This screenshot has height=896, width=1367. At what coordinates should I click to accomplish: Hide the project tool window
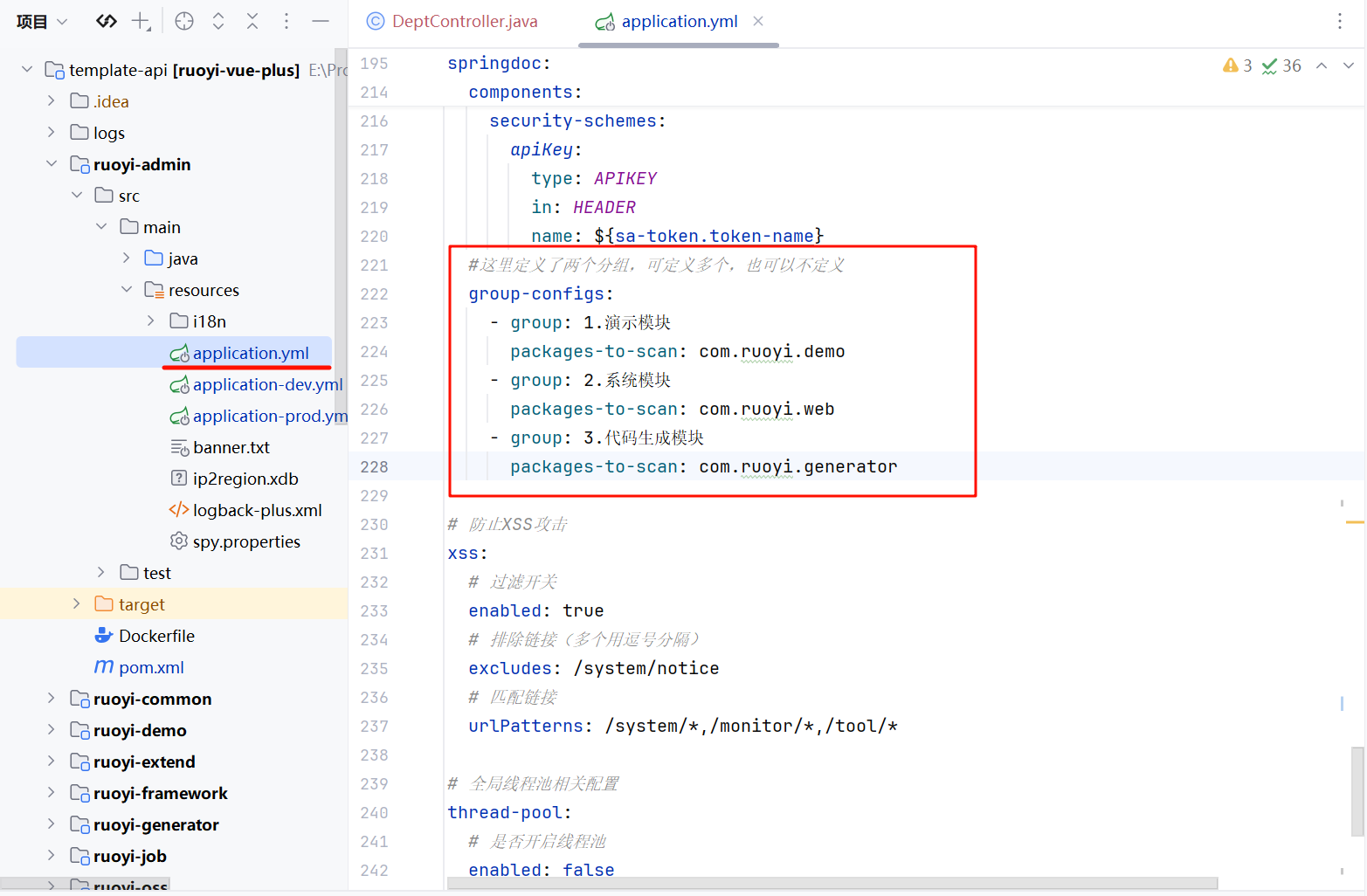pyautogui.click(x=321, y=21)
